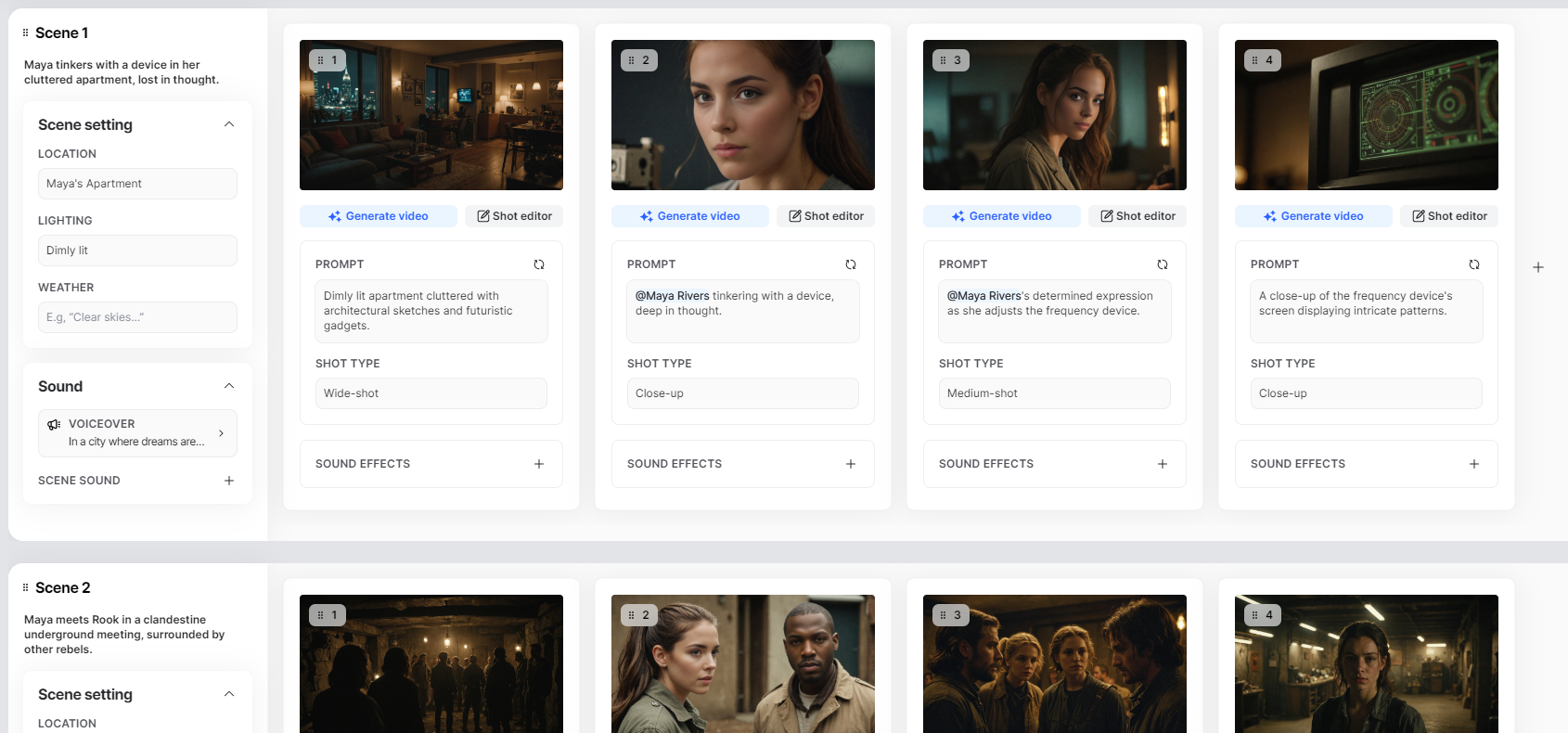Image resolution: width=1568 pixels, height=733 pixels.
Task: Click the empty Weather input field
Action: [x=137, y=317]
